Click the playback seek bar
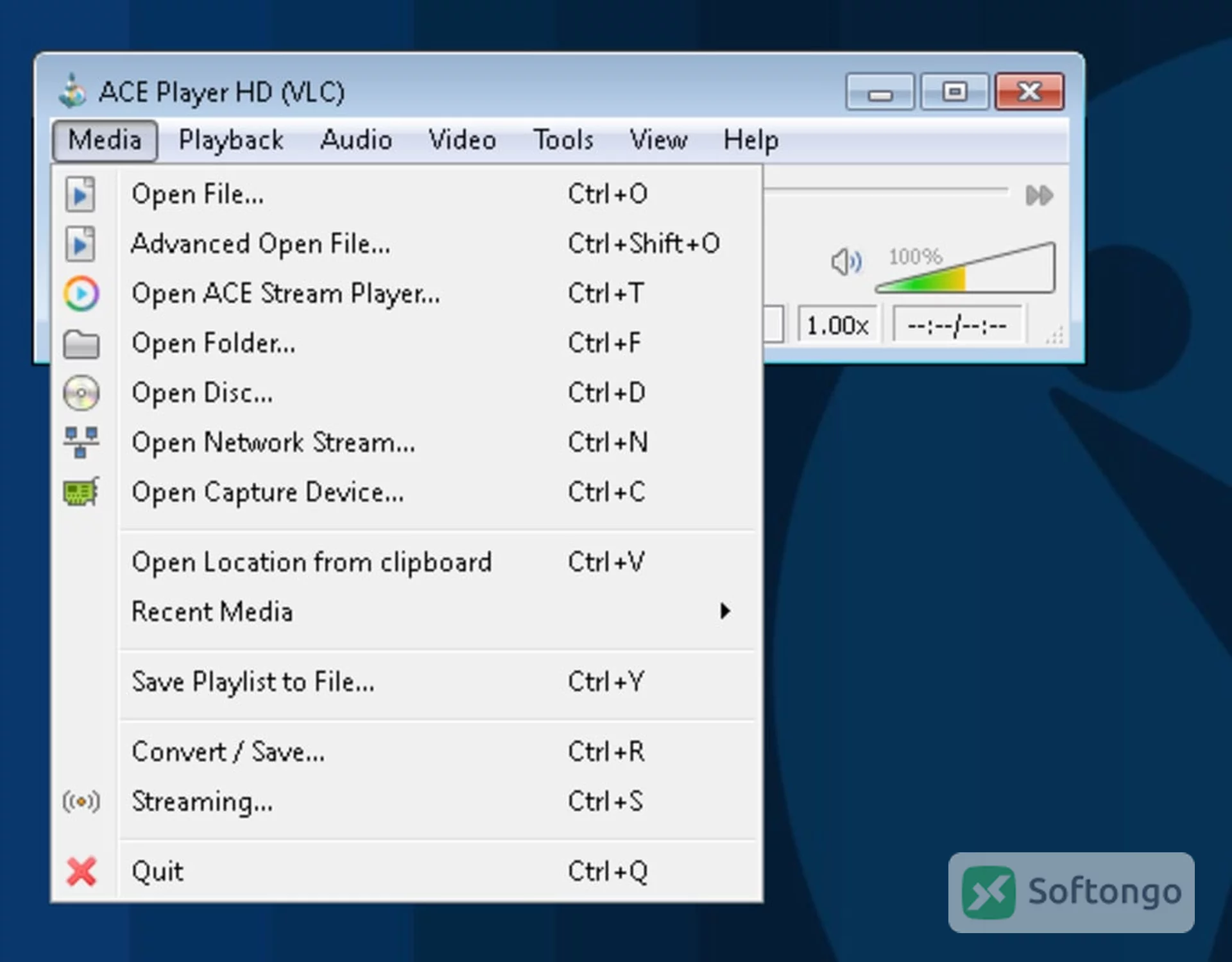1232x962 pixels. pyautogui.click(x=886, y=190)
